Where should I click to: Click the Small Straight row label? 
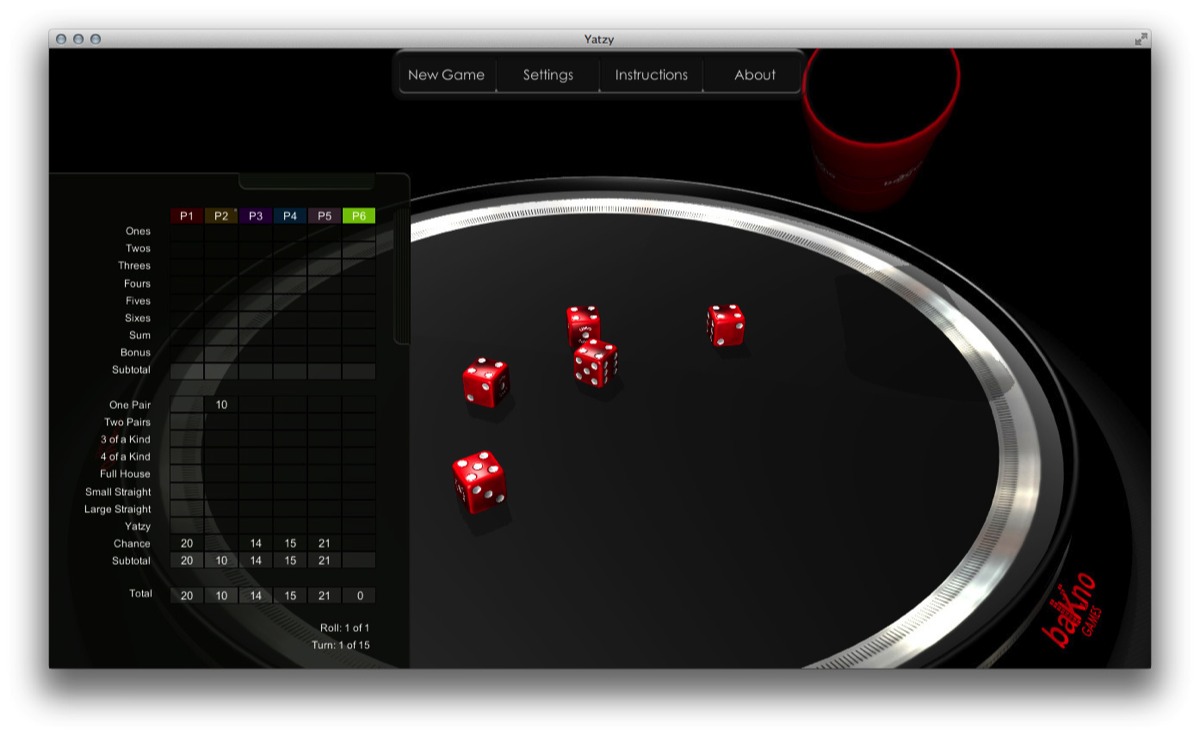[118, 492]
